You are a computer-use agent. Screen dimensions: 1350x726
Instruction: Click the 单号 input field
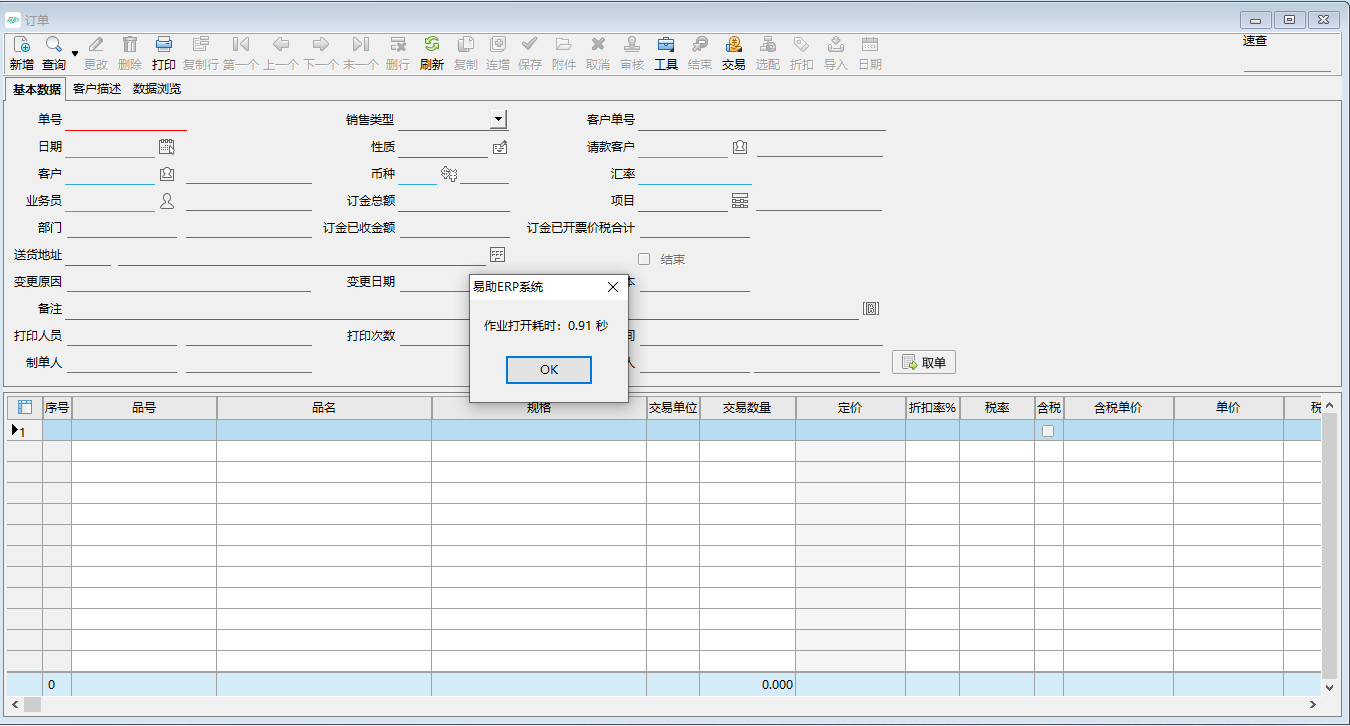click(x=126, y=120)
